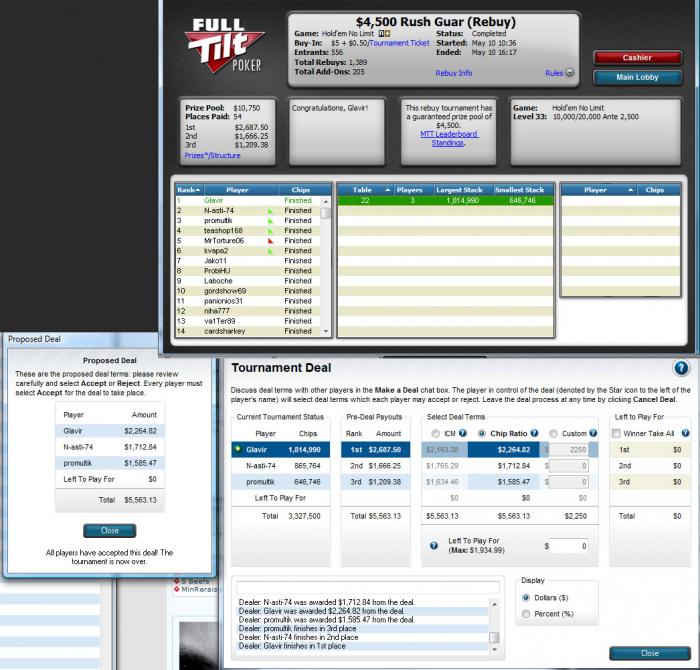Sort tables list by Table column header
Viewport: 700px width, 670px height.
click(365, 190)
